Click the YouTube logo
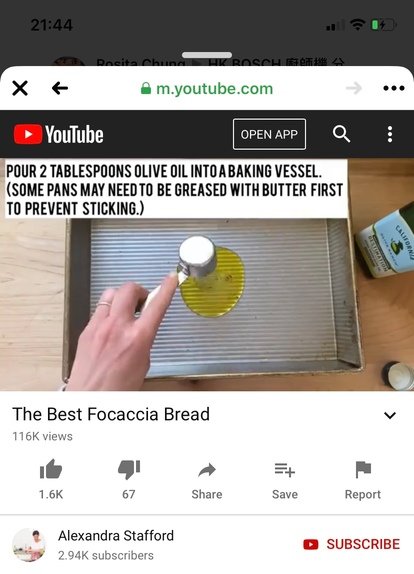The width and height of the screenshot is (414, 574). 59,134
